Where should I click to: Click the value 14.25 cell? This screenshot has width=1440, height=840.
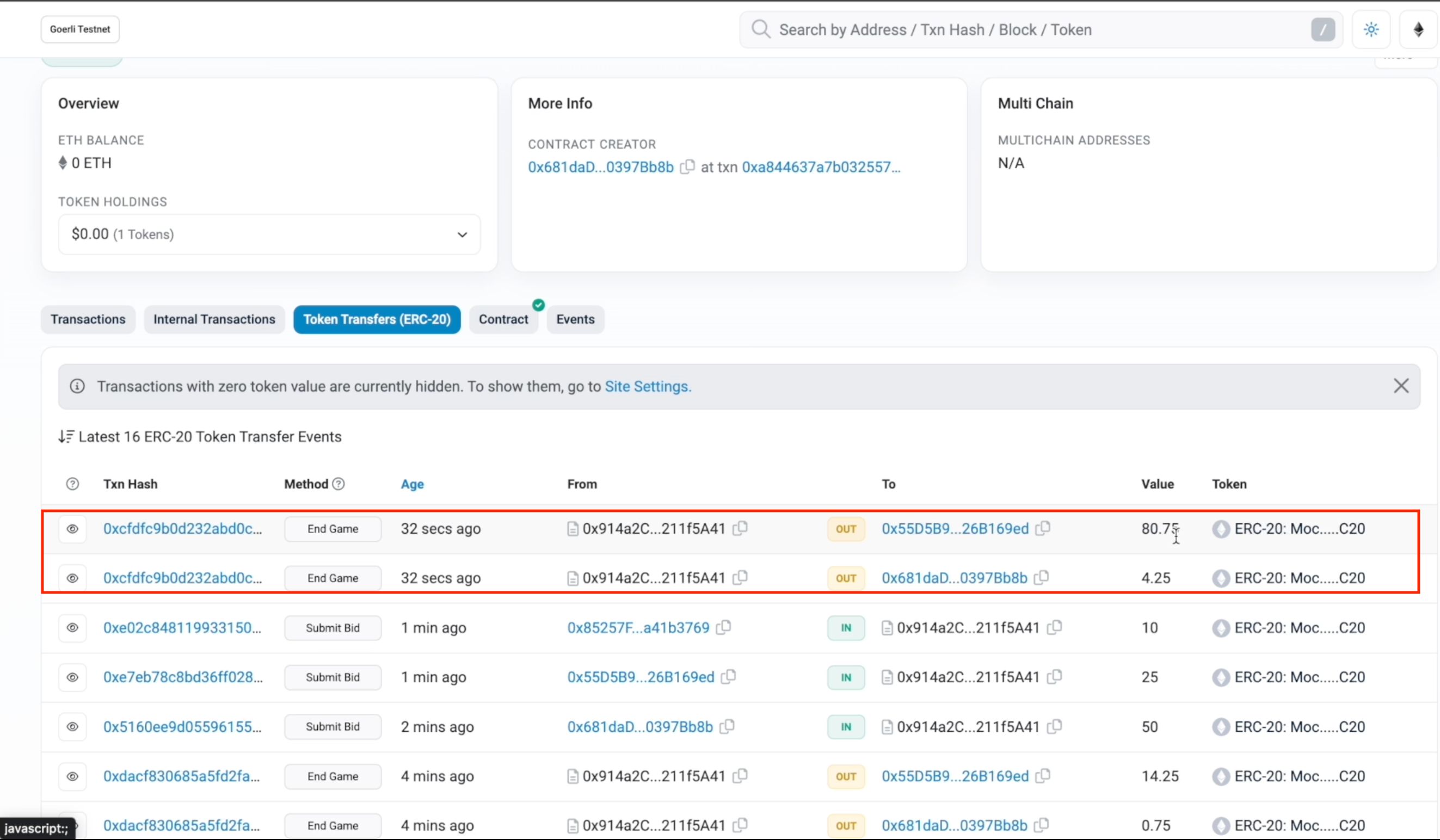tap(1160, 776)
